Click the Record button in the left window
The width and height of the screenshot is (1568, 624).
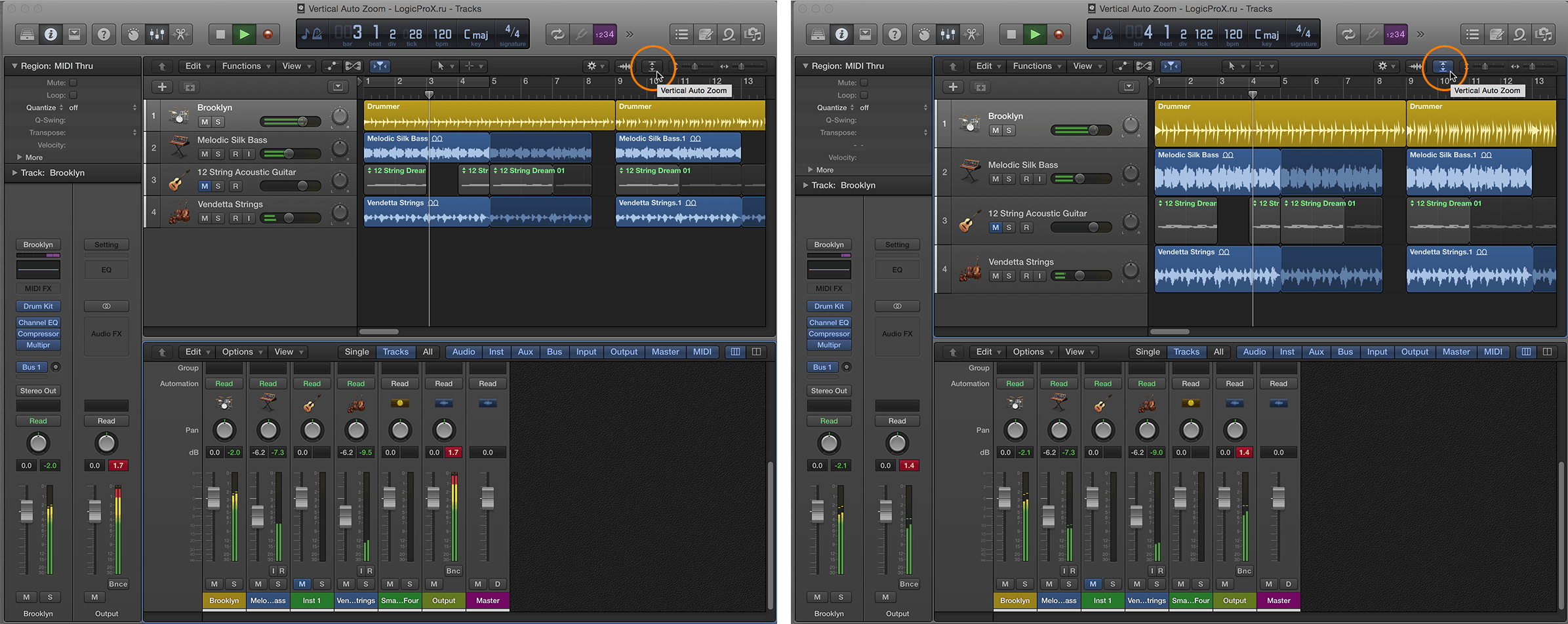pyautogui.click(x=268, y=34)
